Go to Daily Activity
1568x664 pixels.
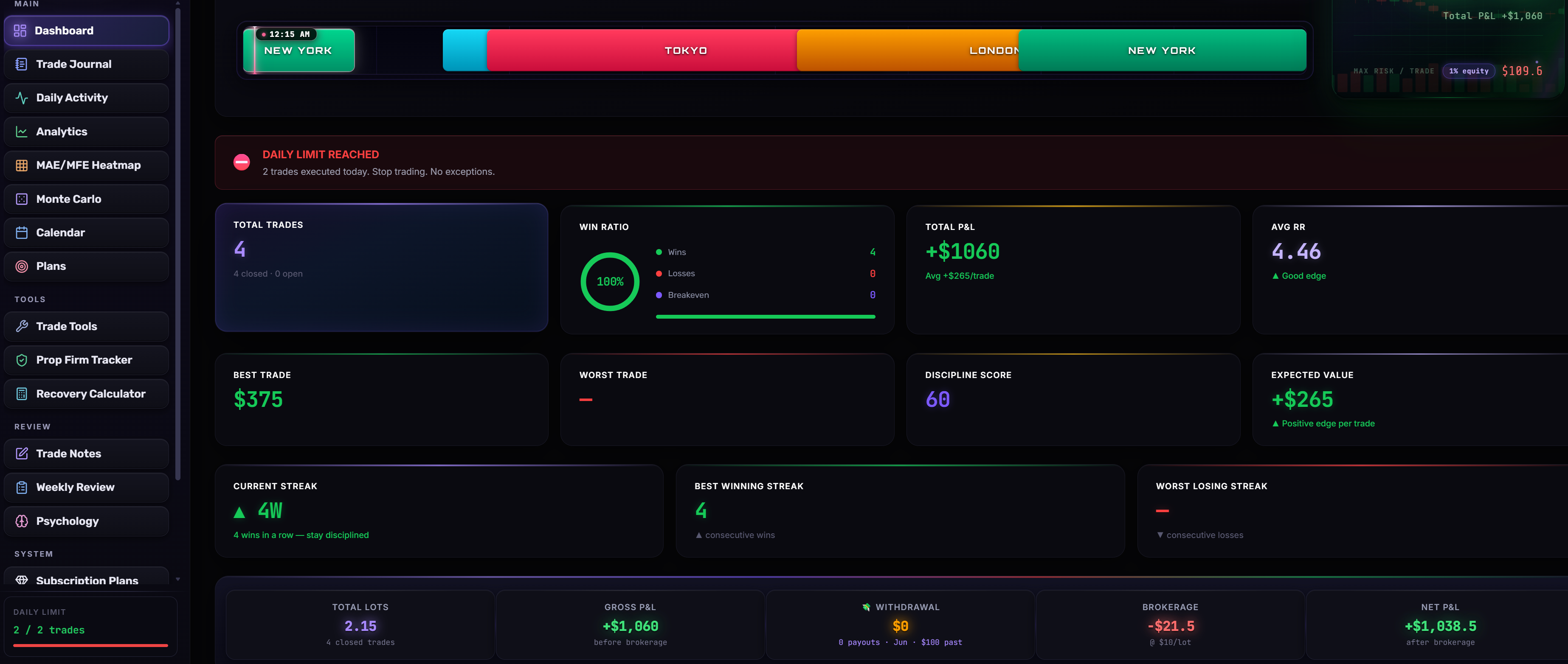pyautogui.click(x=87, y=98)
